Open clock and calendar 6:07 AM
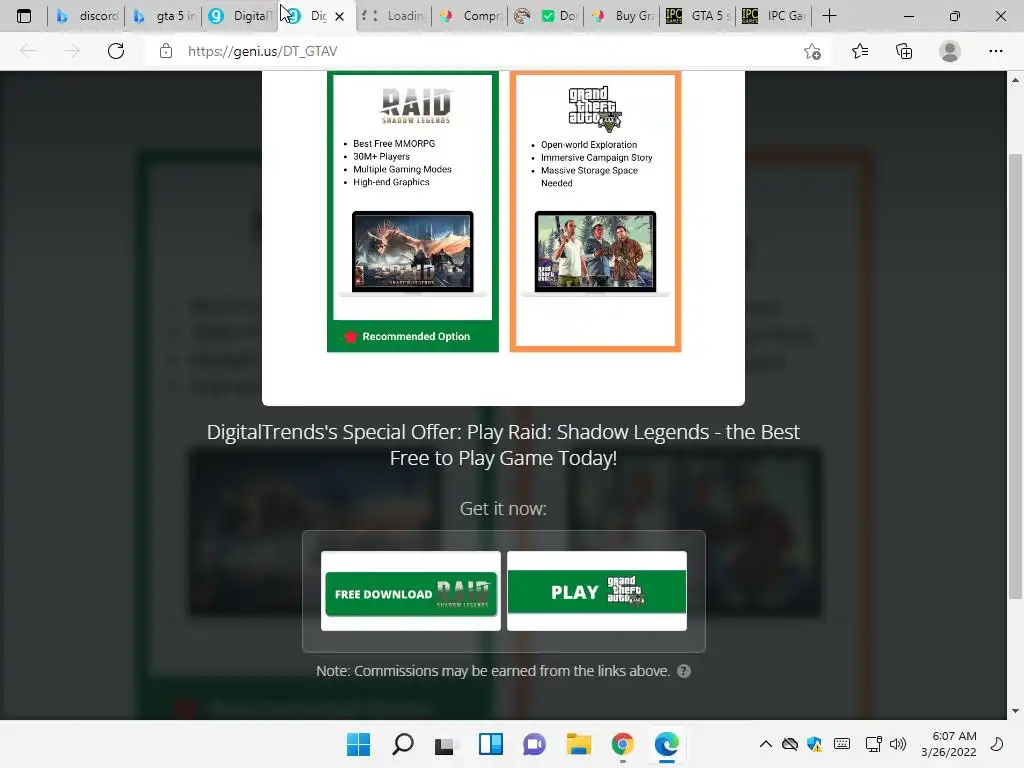Image resolution: width=1024 pixels, height=768 pixels. coord(949,744)
